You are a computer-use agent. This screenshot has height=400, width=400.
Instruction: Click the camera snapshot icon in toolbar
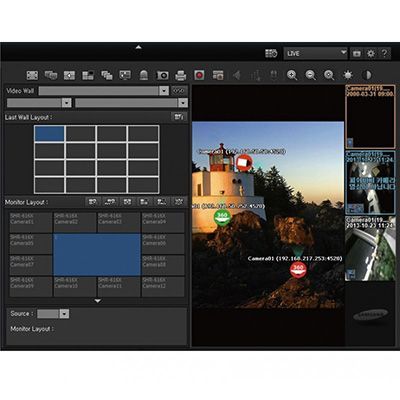coord(162,75)
